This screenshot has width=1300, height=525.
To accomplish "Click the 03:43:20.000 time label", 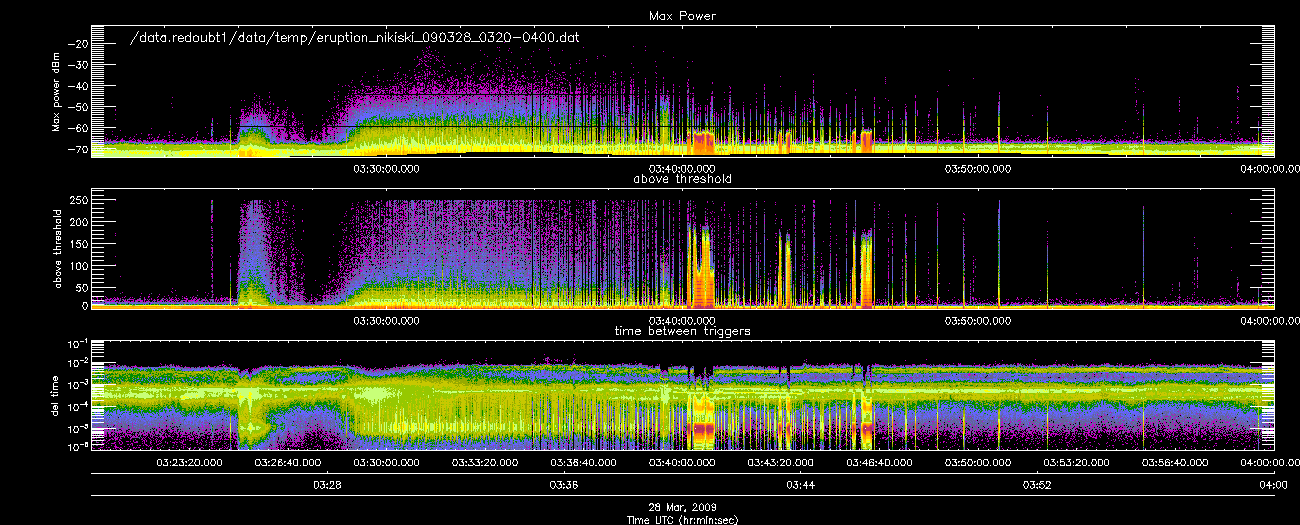I will point(780,463).
